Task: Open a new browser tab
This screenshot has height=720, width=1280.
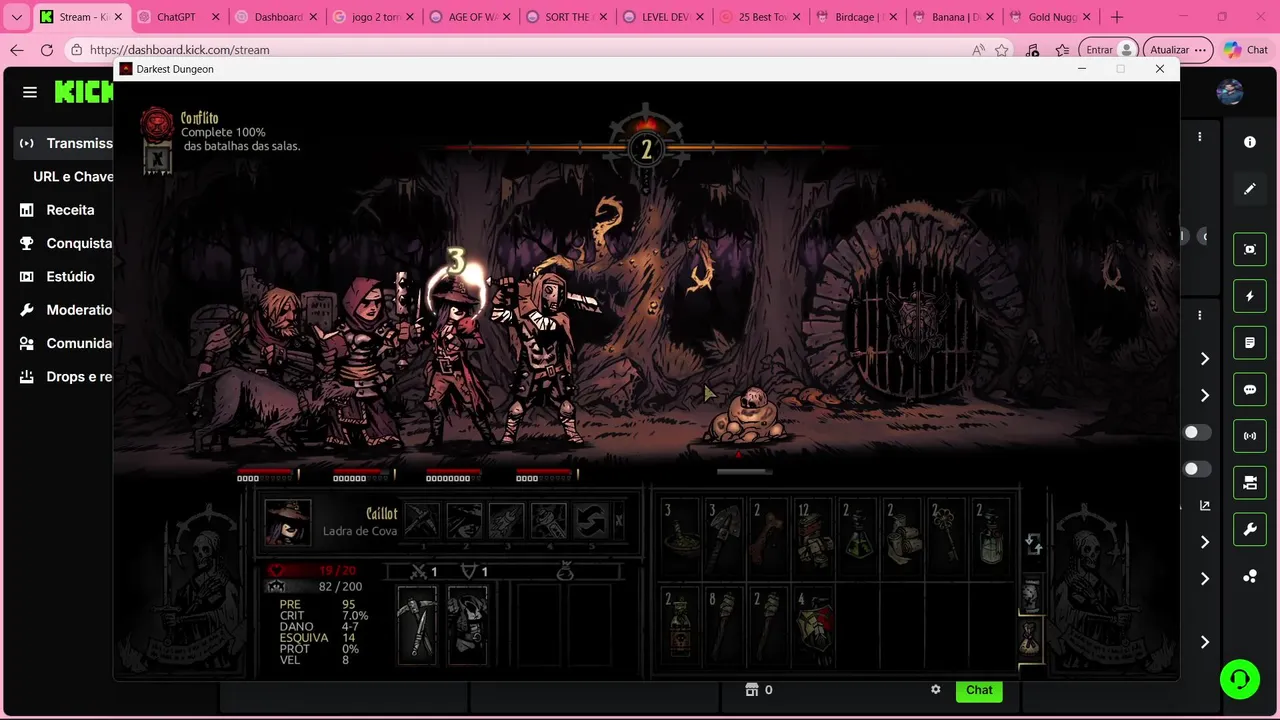Action: (x=1117, y=17)
